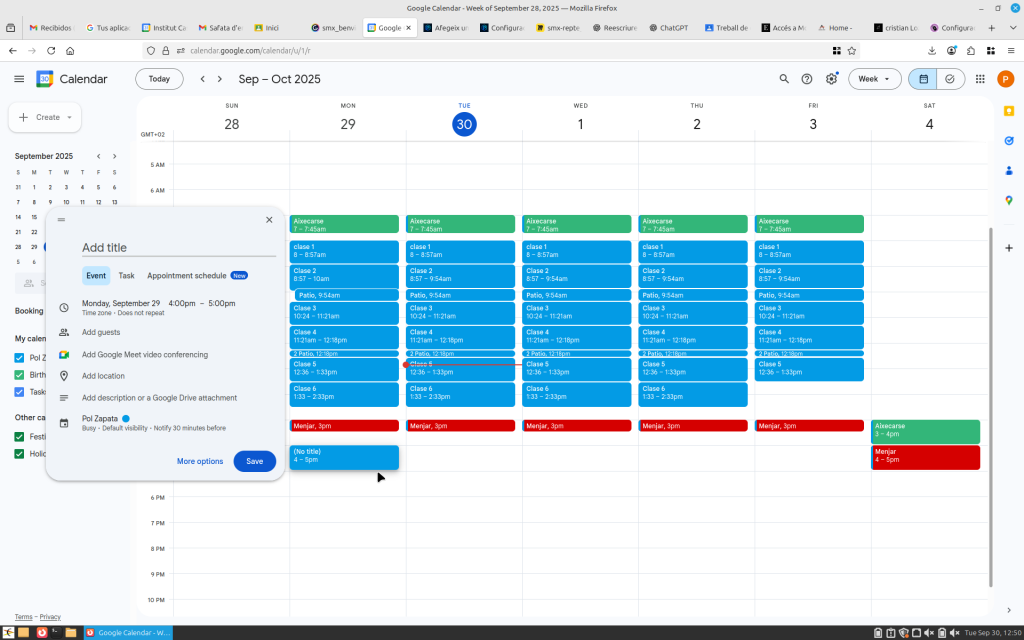Viewport: 1024px width, 640px height.
Task: Go to next month in mini calendar
Action: point(115,156)
